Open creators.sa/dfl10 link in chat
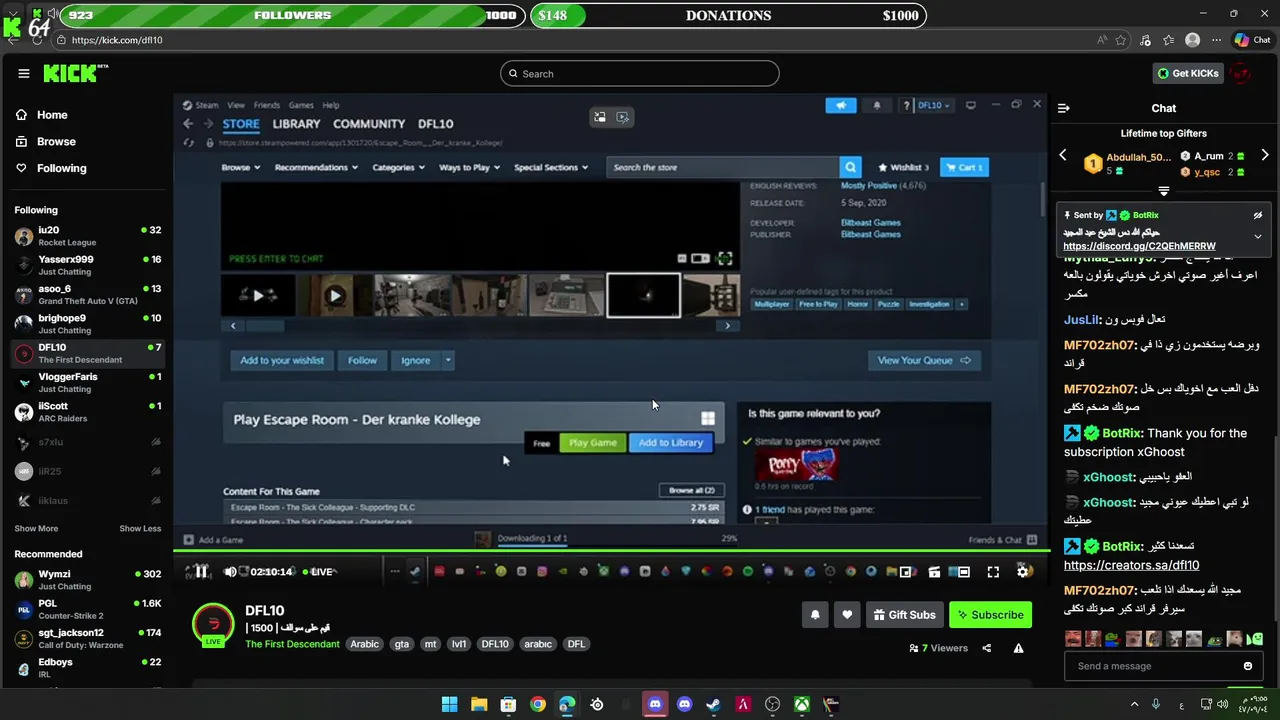 [x=1131, y=565]
